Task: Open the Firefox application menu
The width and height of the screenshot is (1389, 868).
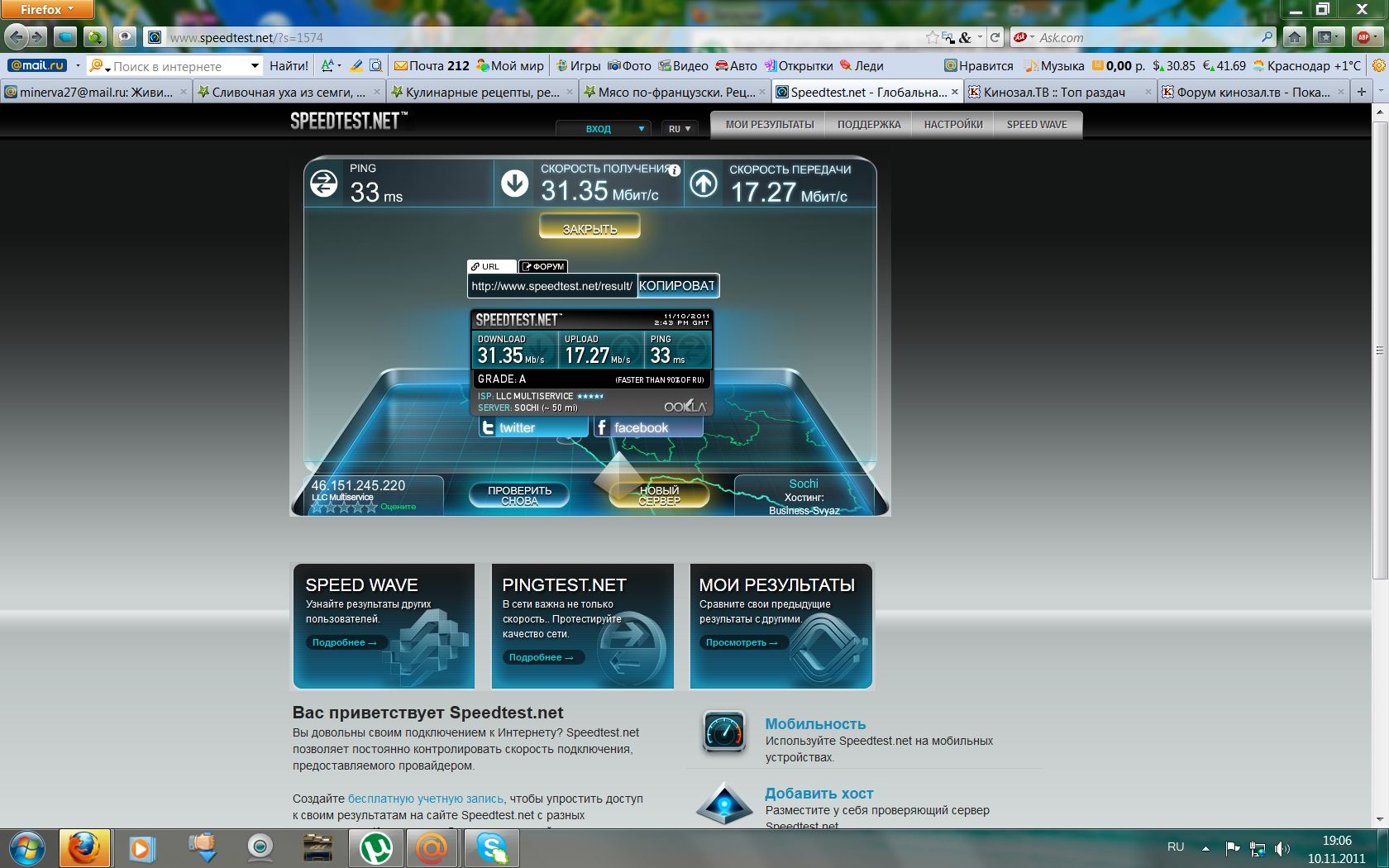Action: pyautogui.click(x=47, y=9)
